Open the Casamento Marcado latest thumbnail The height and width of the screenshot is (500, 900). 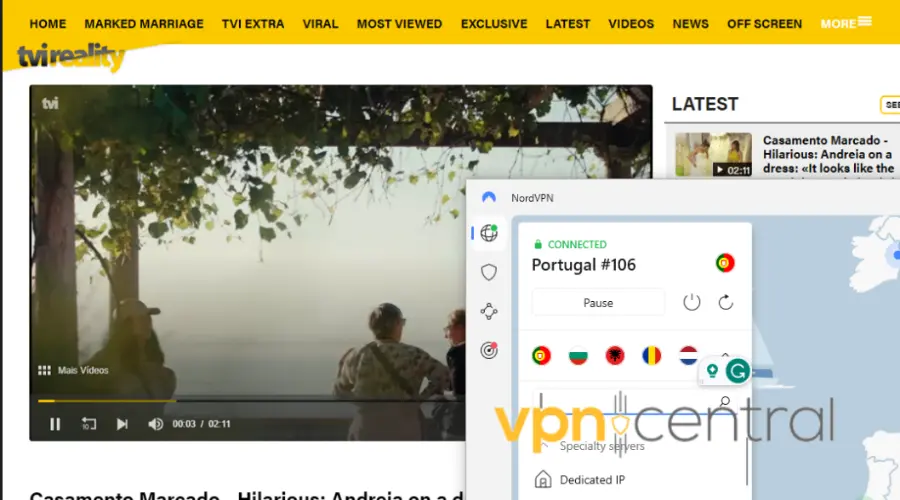point(713,154)
